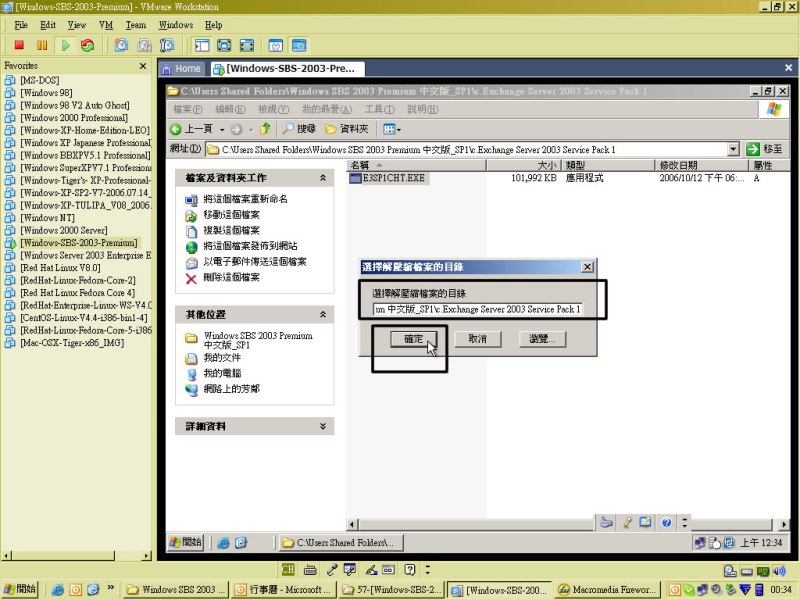The image size is (800, 600).
Task: Click the publish file to web link
Action: pyautogui.click(x=250, y=246)
